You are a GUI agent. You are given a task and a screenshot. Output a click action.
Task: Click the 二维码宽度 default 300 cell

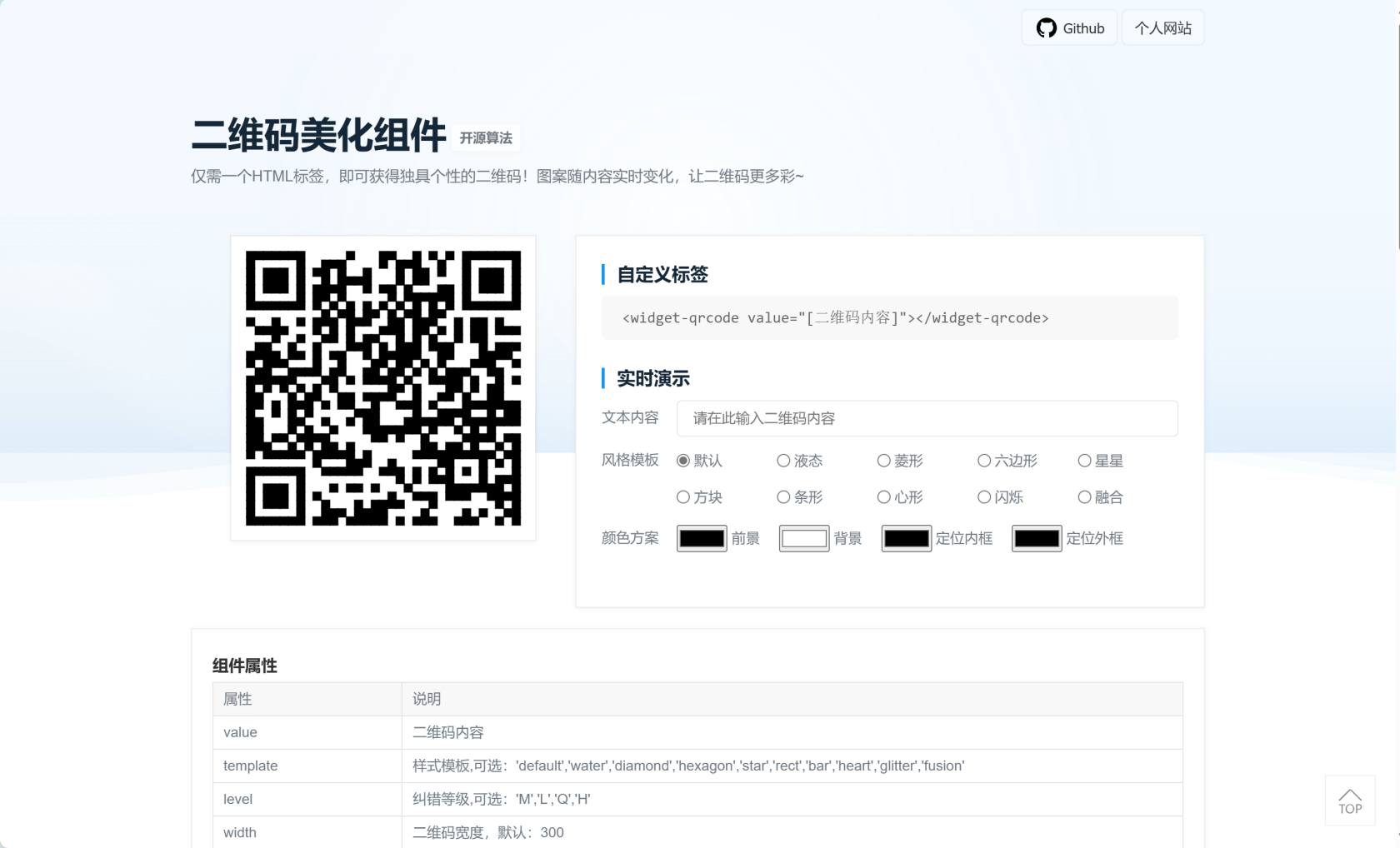pos(792,832)
